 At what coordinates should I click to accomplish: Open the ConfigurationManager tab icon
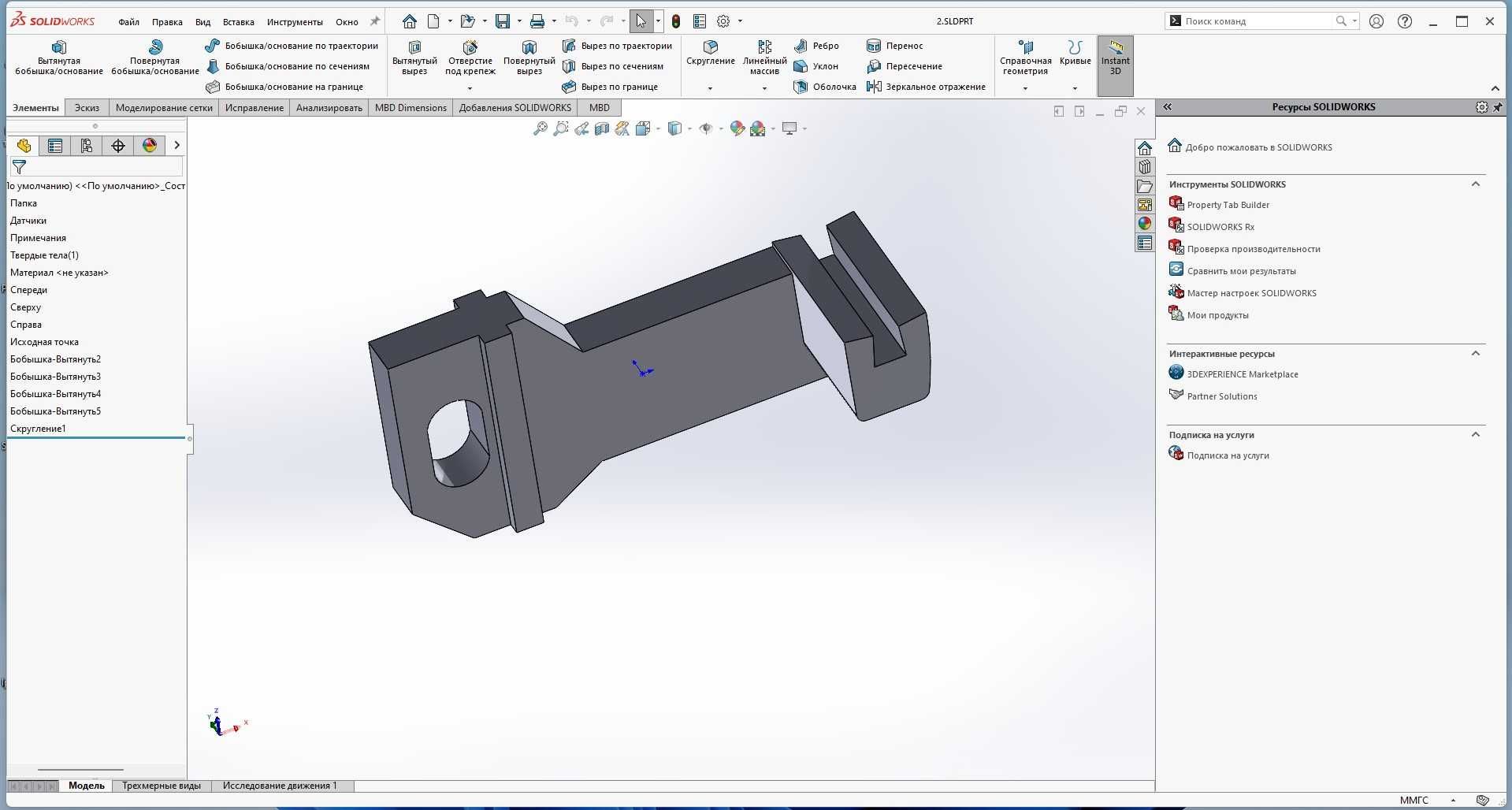click(x=87, y=145)
